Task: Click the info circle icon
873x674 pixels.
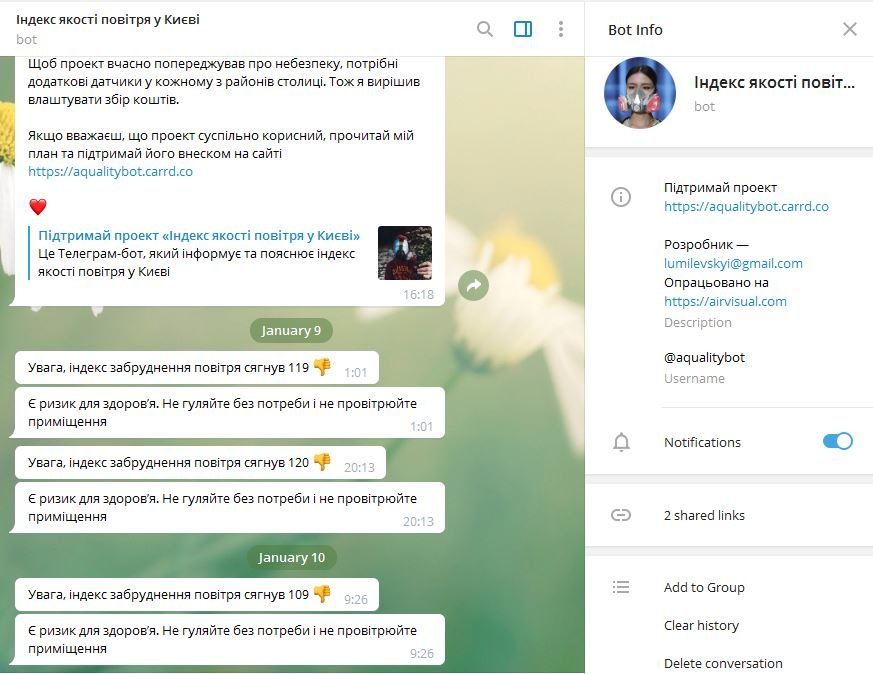Action: pos(621,197)
